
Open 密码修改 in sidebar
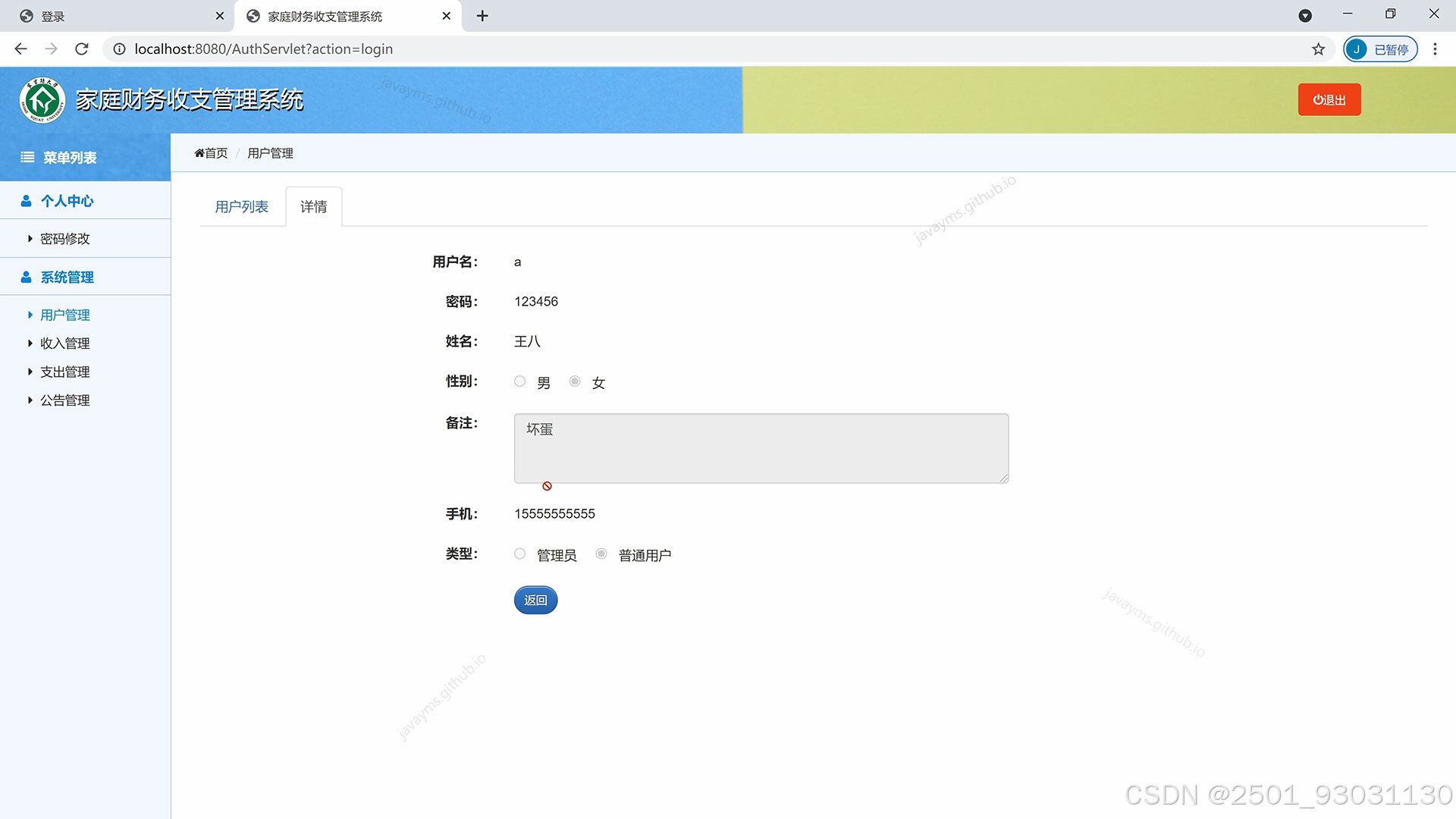(65, 239)
